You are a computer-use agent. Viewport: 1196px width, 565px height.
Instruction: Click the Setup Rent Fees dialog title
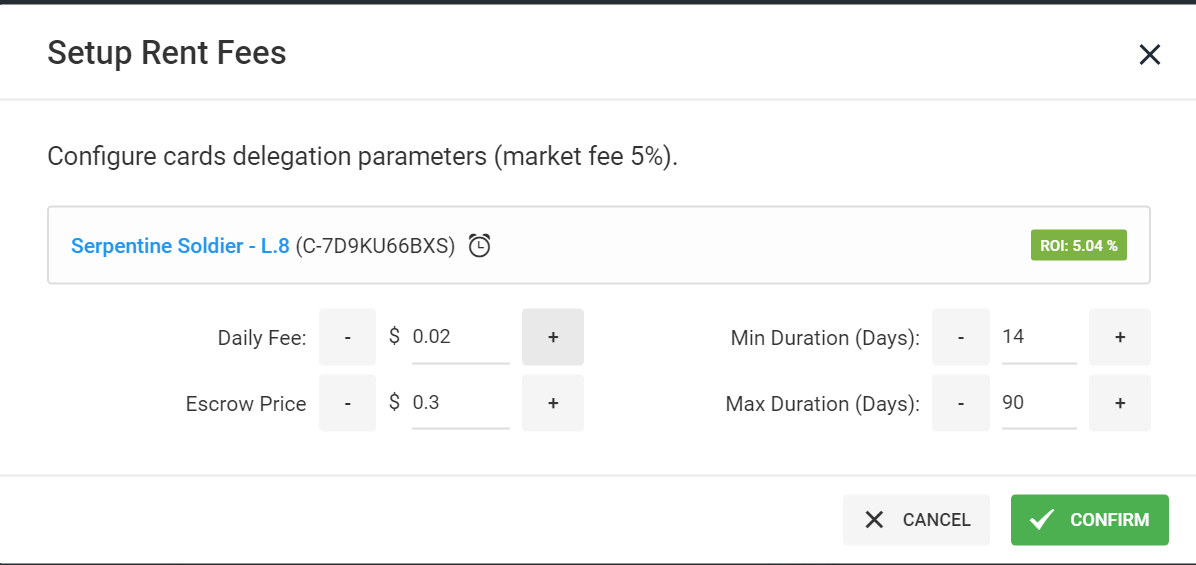click(166, 53)
